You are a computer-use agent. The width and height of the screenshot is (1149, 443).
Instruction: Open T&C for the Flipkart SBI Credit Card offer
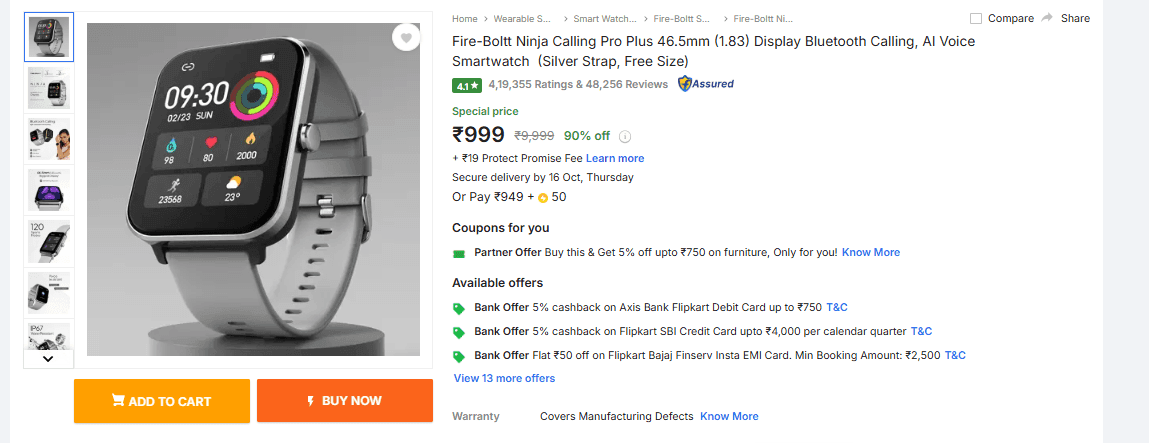pos(921,331)
